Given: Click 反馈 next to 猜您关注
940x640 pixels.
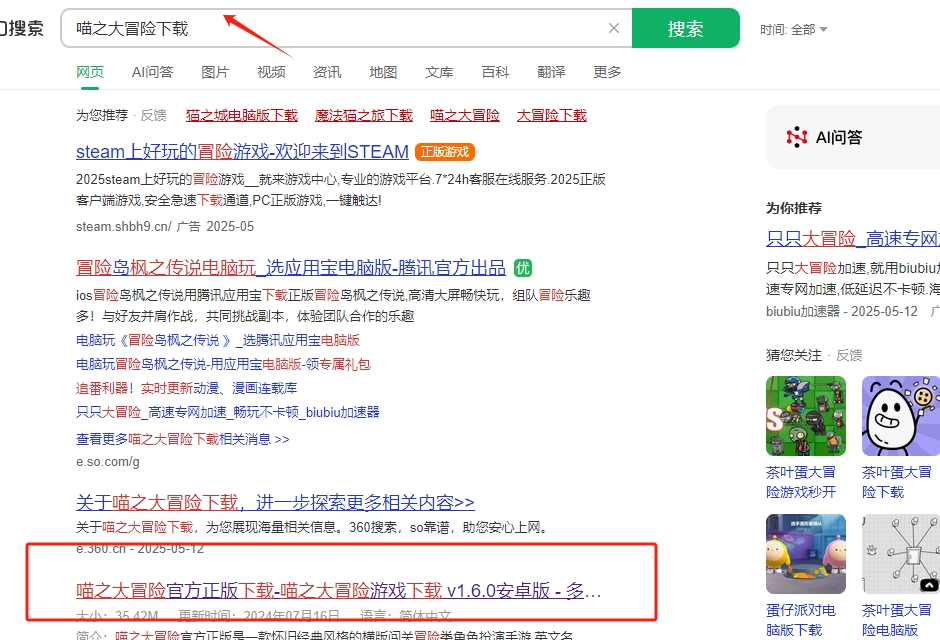Looking at the screenshot, I should (849, 355).
